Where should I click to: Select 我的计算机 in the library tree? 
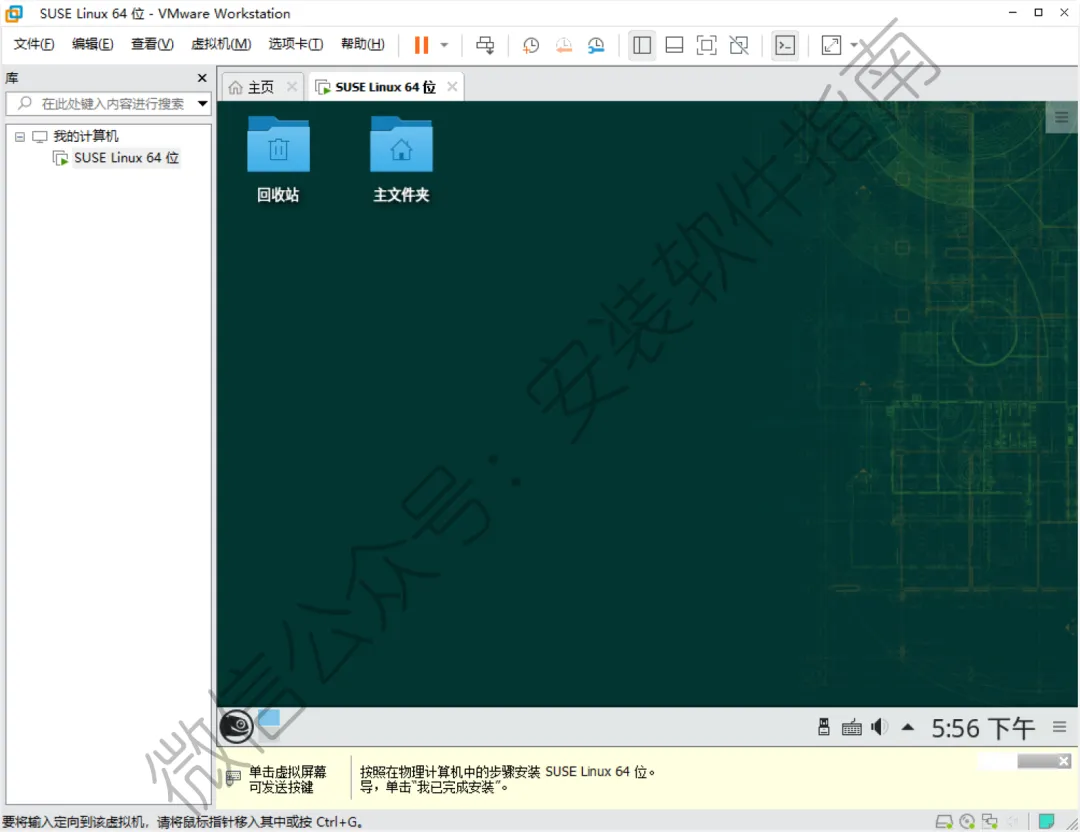(85, 136)
